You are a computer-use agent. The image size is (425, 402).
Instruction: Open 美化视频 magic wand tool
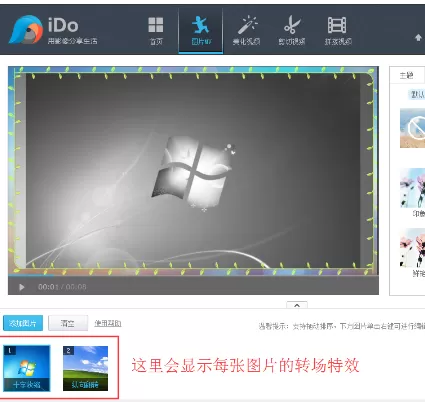click(x=246, y=30)
